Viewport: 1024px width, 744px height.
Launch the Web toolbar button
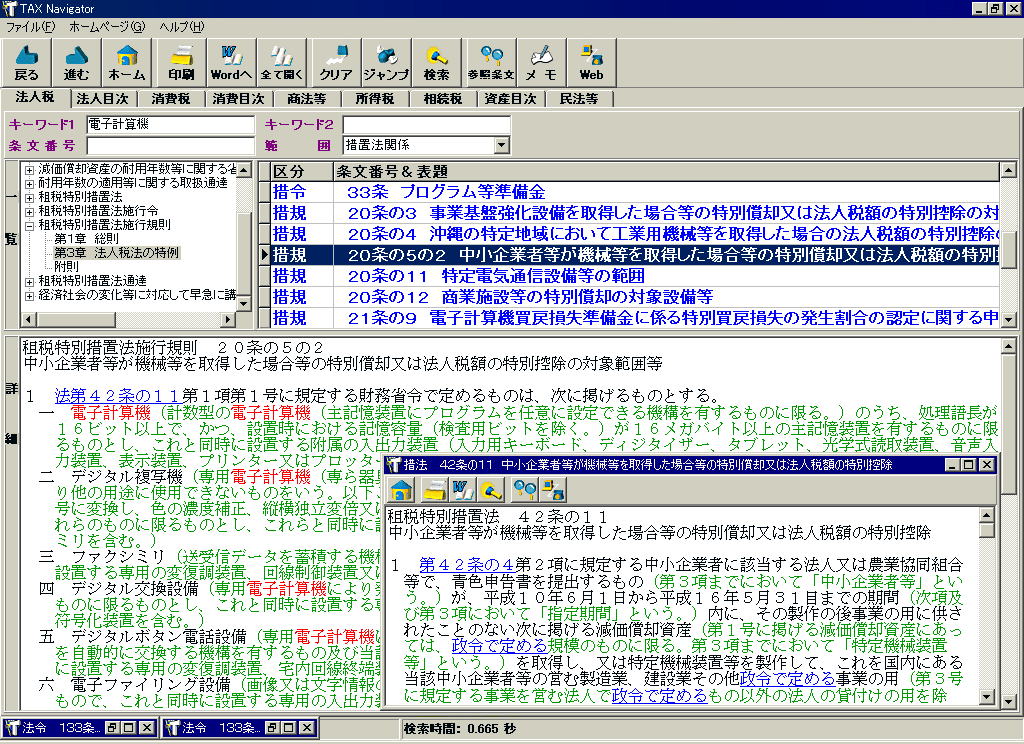click(x=591, y=63)
